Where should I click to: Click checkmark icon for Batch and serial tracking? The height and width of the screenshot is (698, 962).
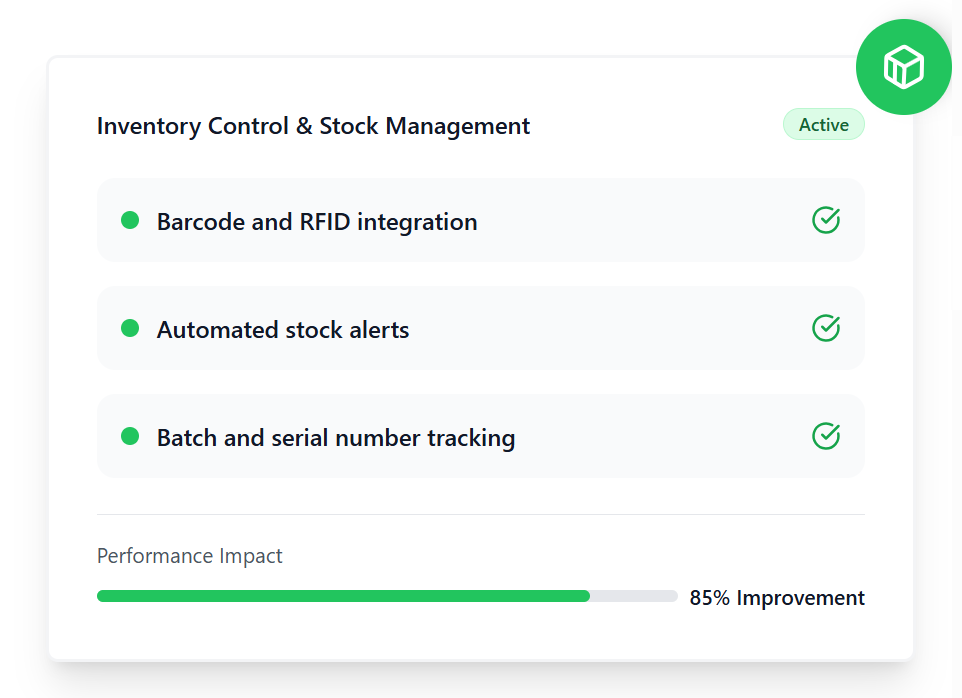825,436
